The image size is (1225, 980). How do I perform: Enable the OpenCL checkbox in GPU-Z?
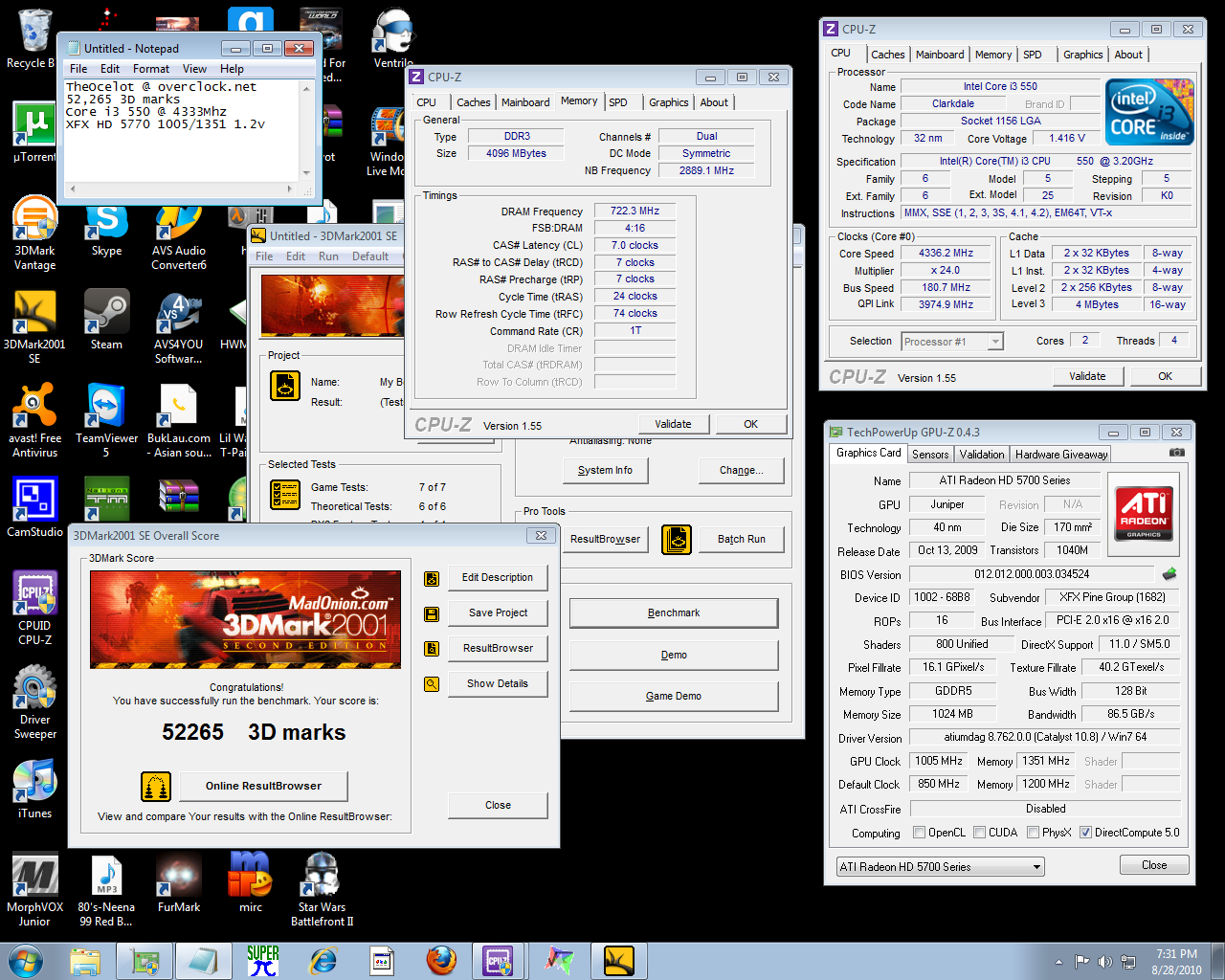tap(920, 833)
